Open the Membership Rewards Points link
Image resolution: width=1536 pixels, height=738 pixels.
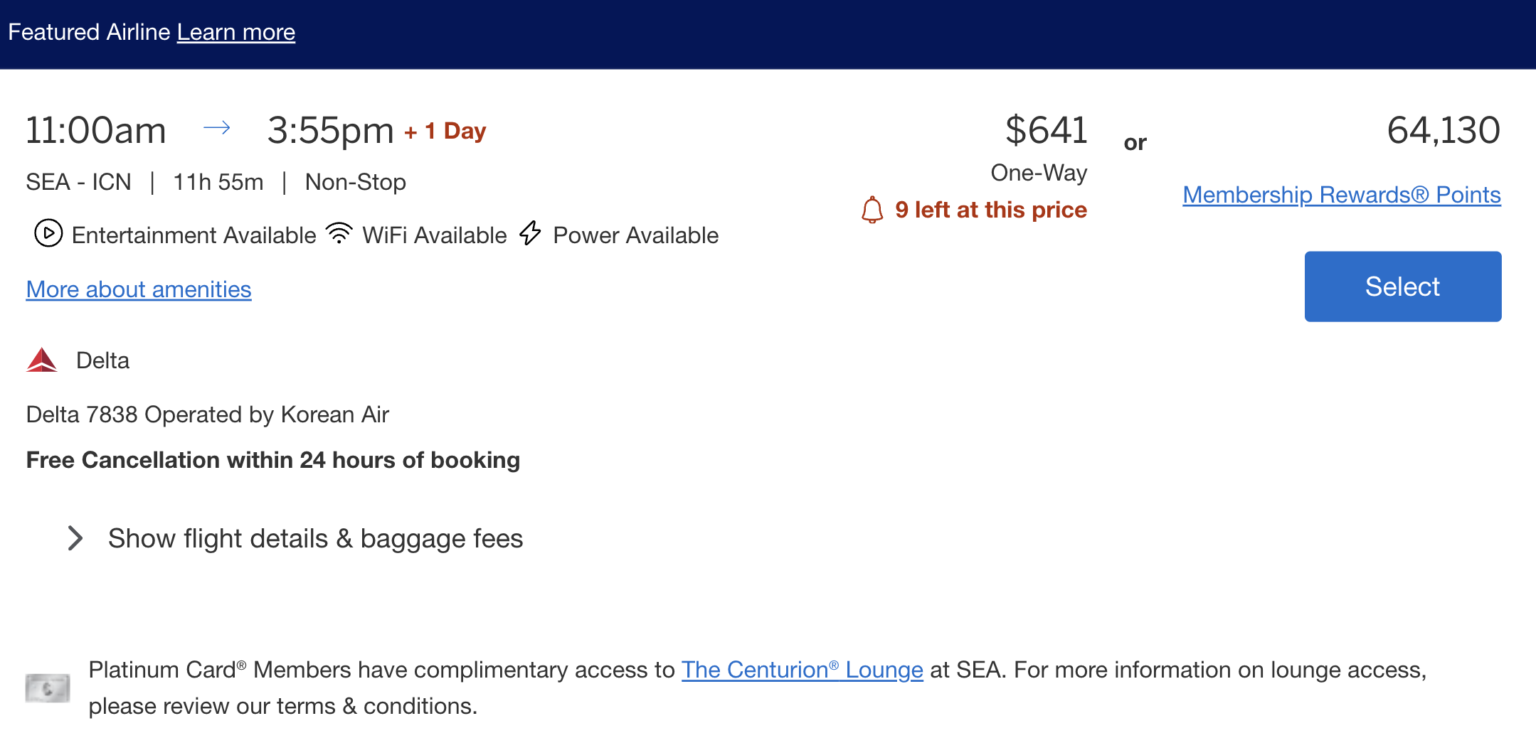click(1341, 194)
